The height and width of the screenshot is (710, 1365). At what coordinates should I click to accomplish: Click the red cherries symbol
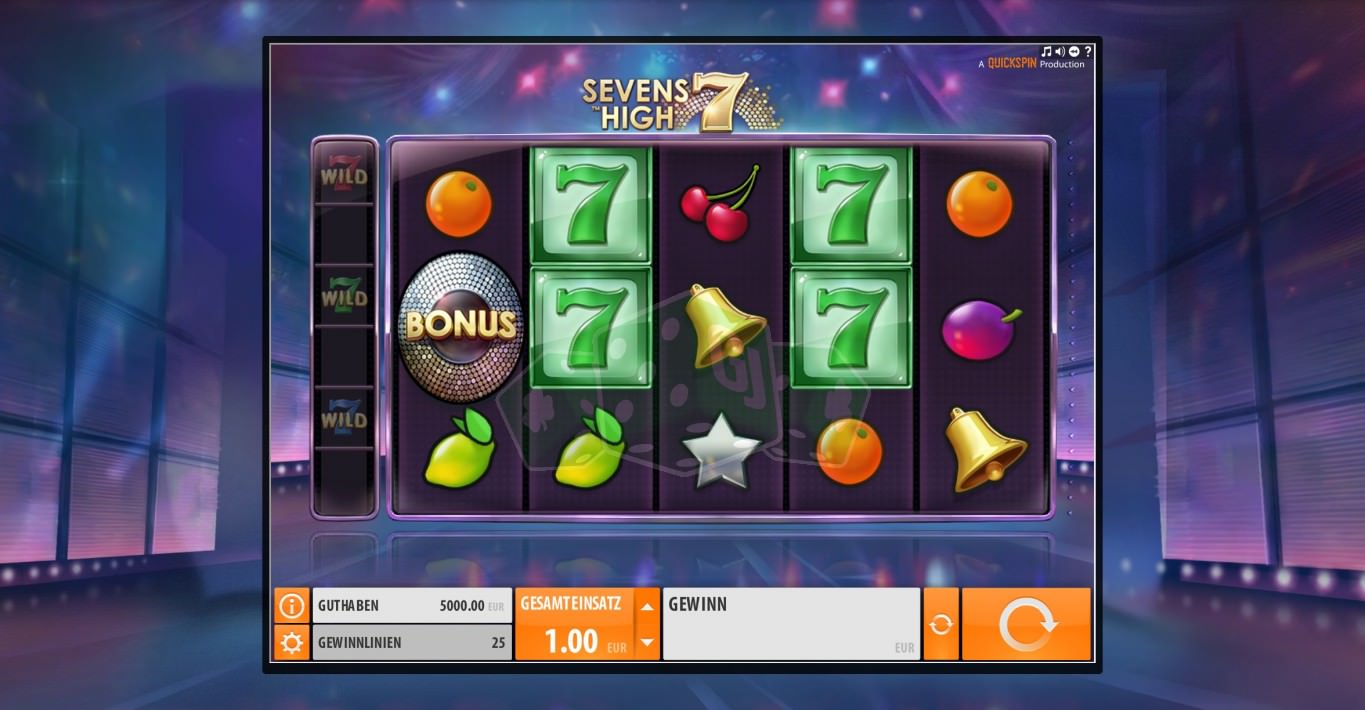click(x=721, y=204)
